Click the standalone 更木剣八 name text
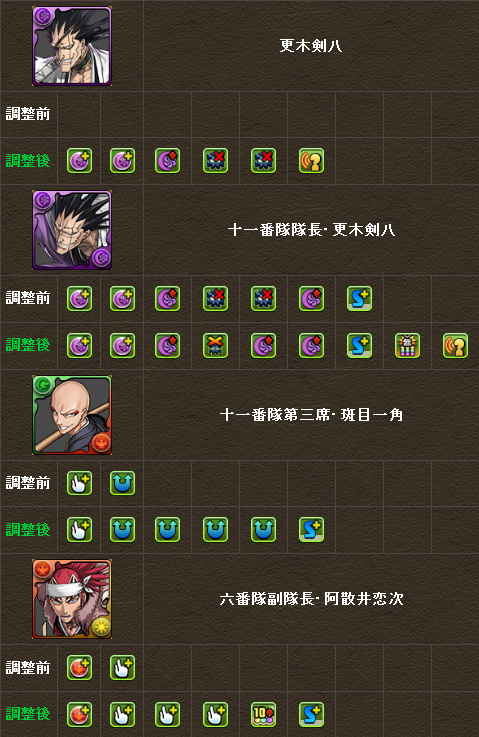 (x=311, y=46)
